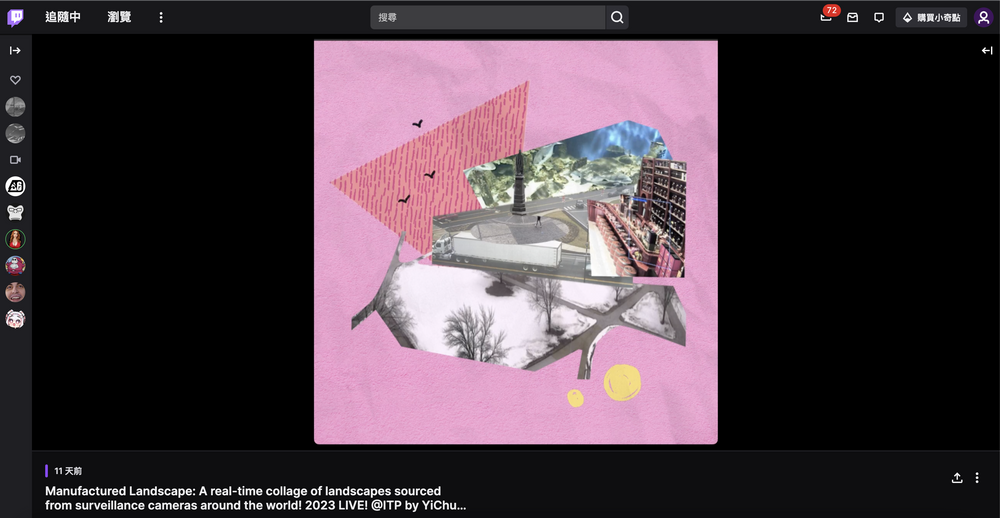Open the first gray channel avatar

15,107
